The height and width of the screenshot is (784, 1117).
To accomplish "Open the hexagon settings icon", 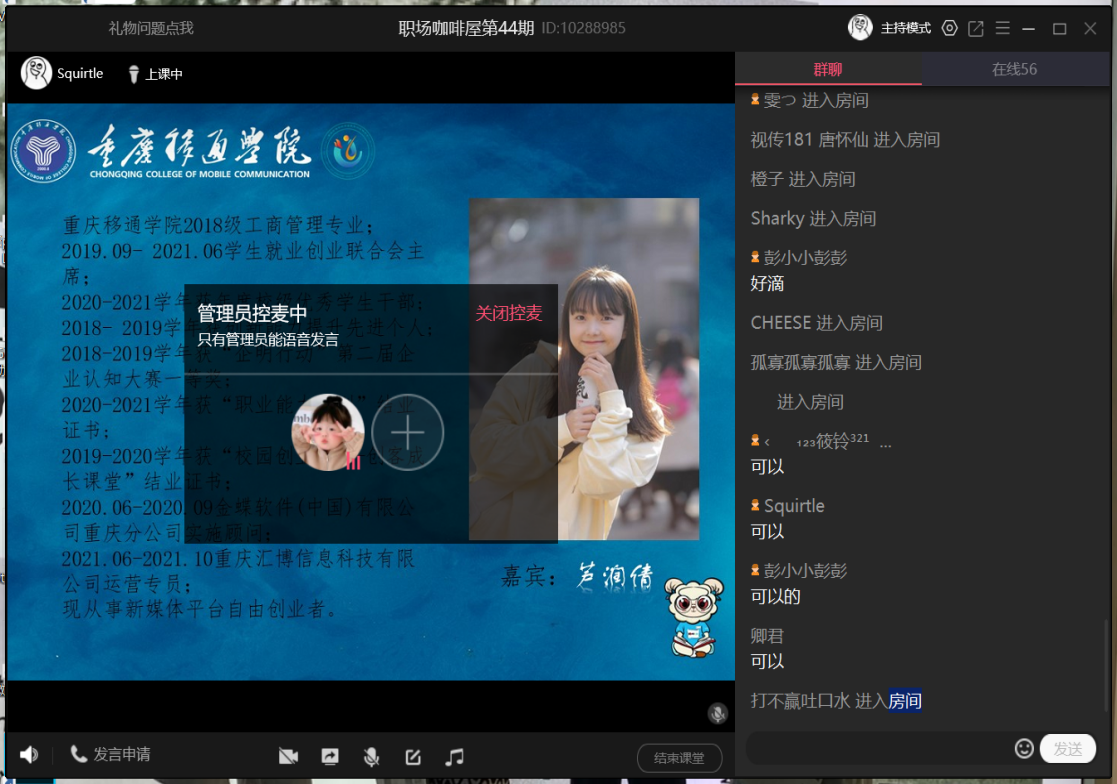I will pos(950,28).
